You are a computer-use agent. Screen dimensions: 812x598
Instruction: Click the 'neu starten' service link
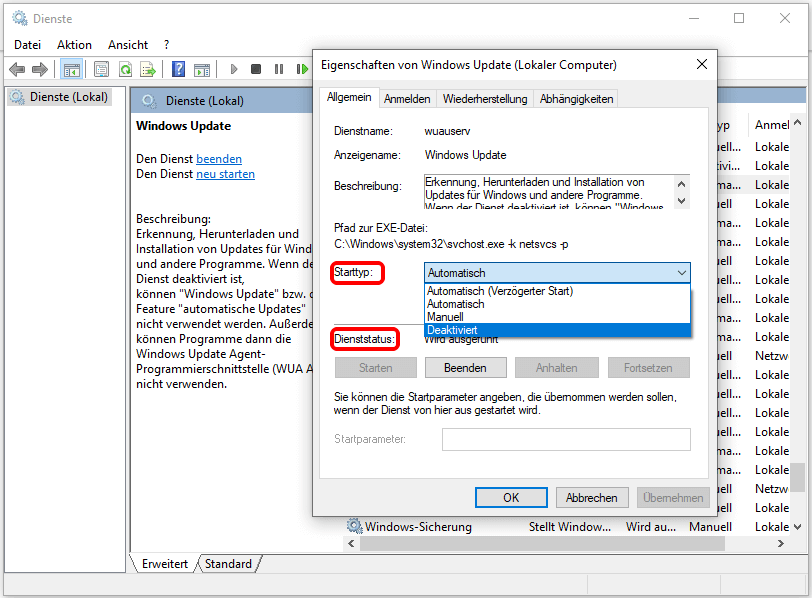click(225, 174)
